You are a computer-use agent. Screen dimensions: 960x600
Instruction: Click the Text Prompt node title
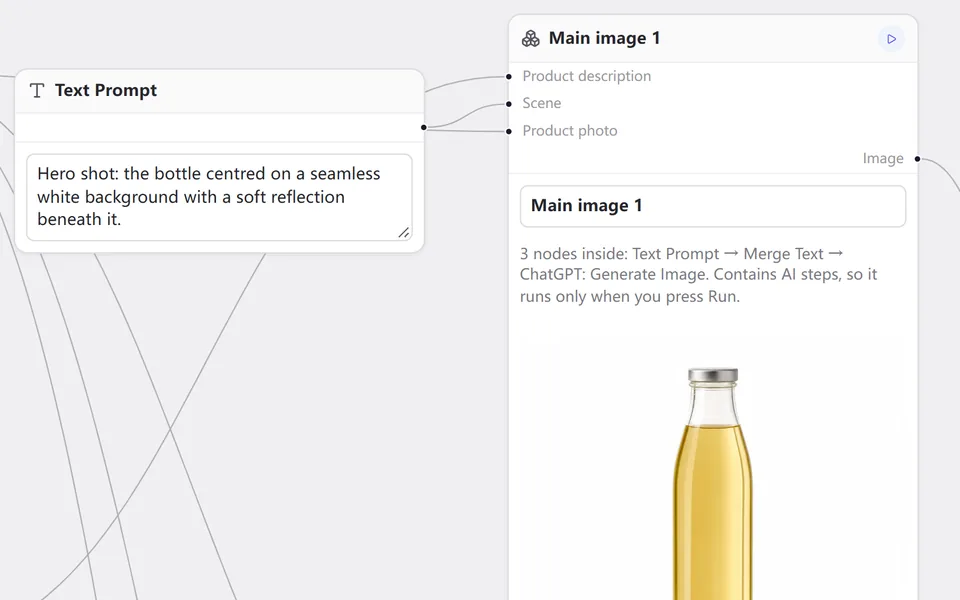point(106,91)
